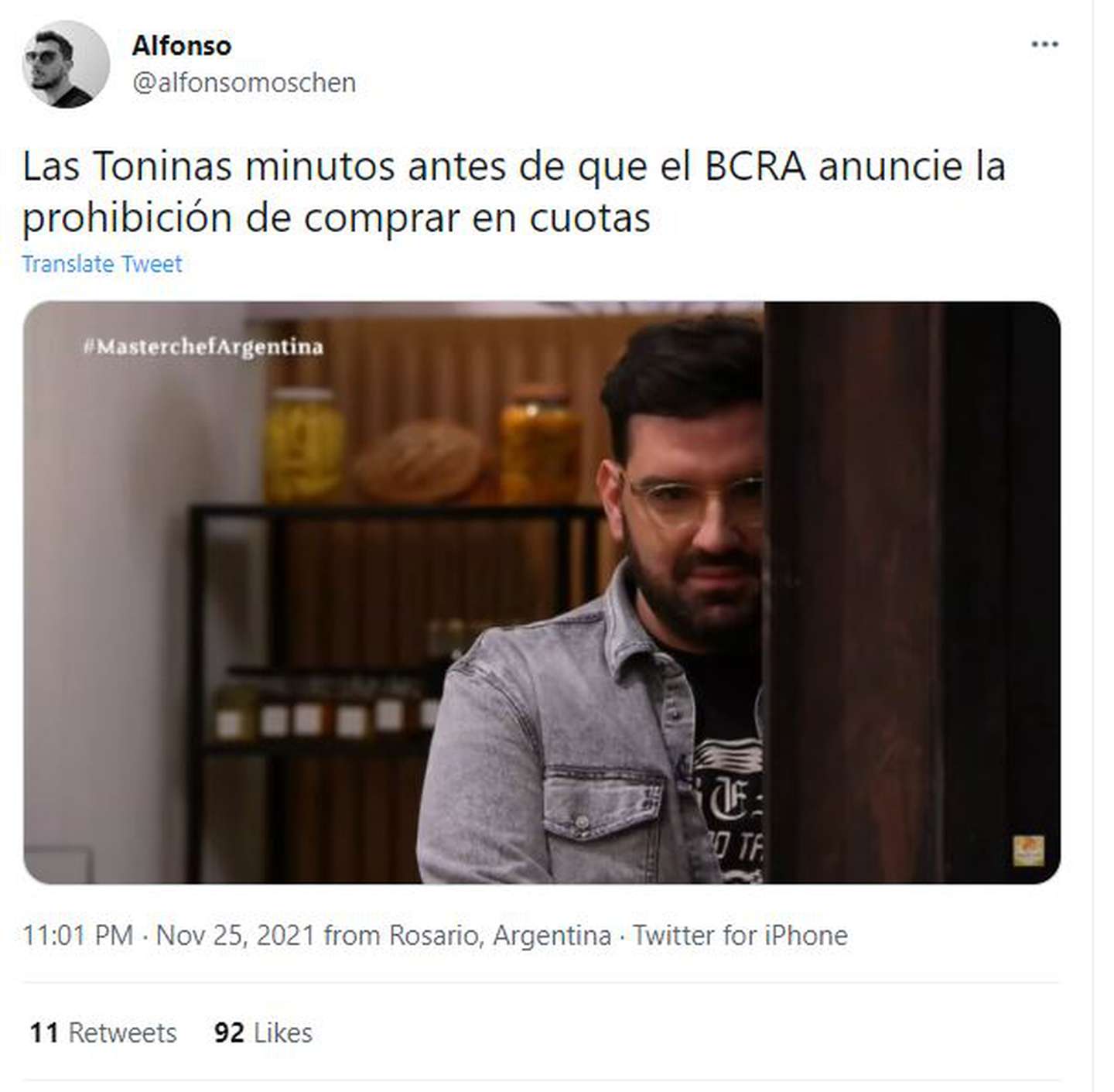Click the yellow pickle jar on the shelf
Image resolution: width=1114 pixels, height=1092 pixels.
304,444
